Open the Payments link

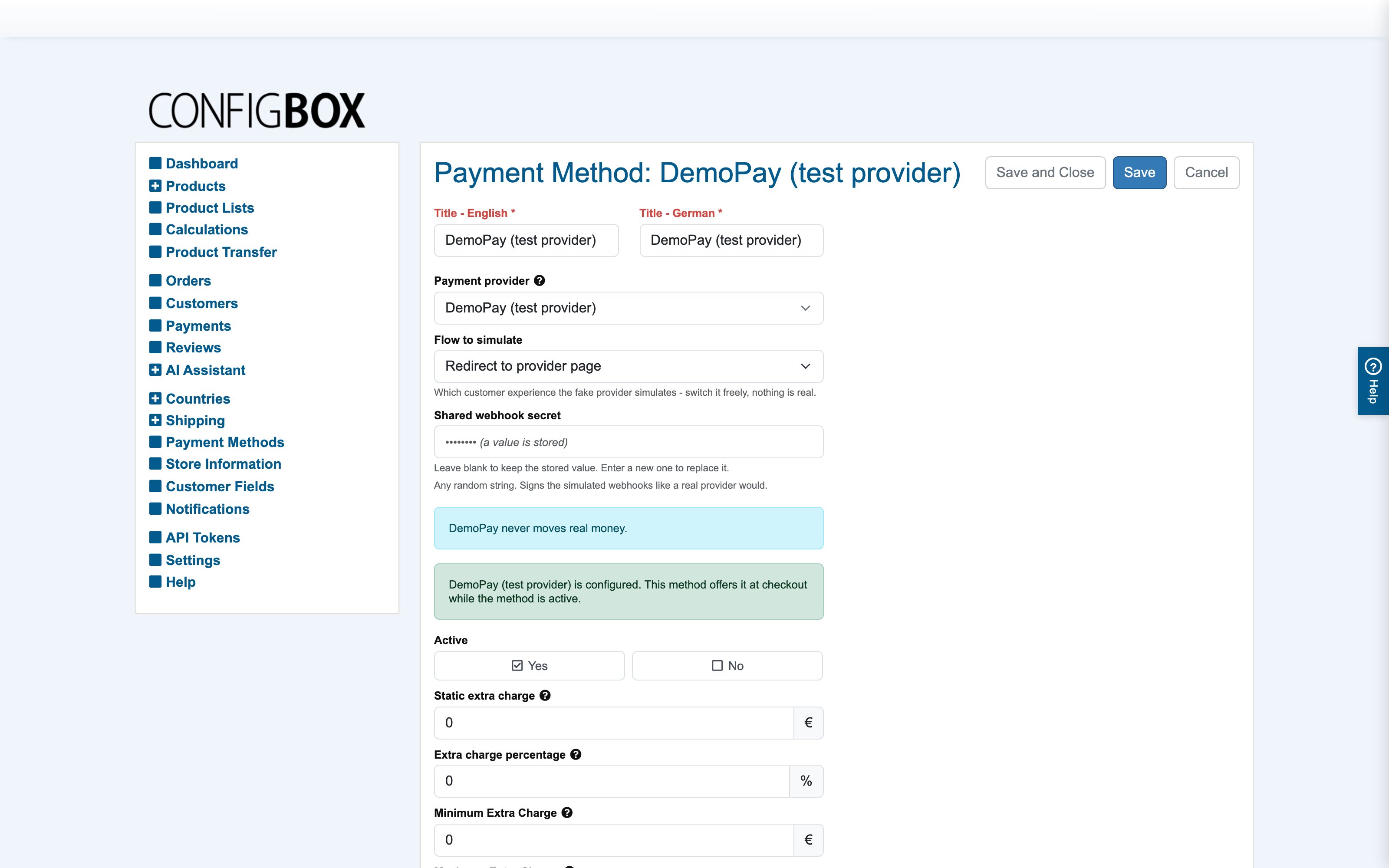[198, 326]
